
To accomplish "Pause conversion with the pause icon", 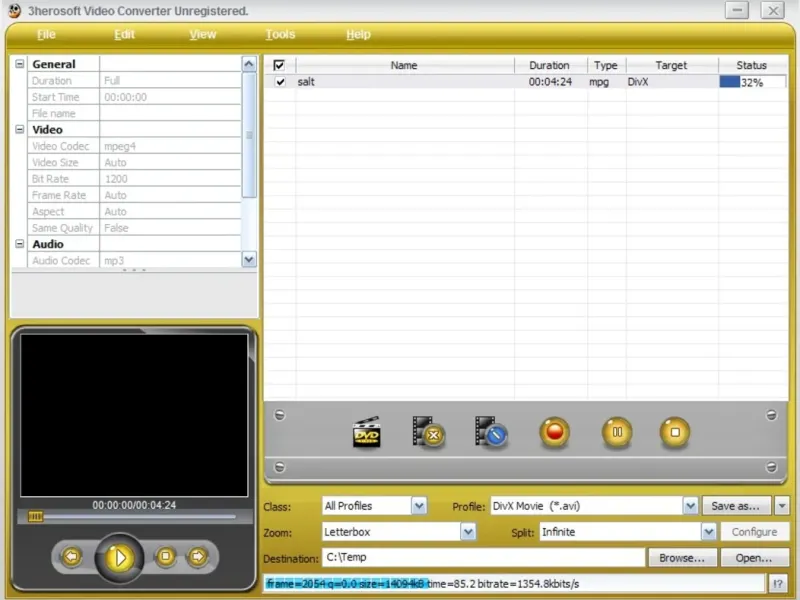I will [x=617, y=433].
